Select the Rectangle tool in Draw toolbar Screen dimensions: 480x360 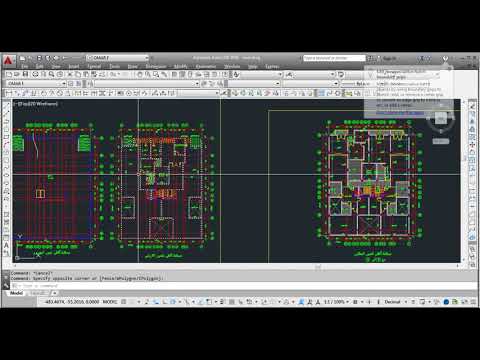pos(6,137)
